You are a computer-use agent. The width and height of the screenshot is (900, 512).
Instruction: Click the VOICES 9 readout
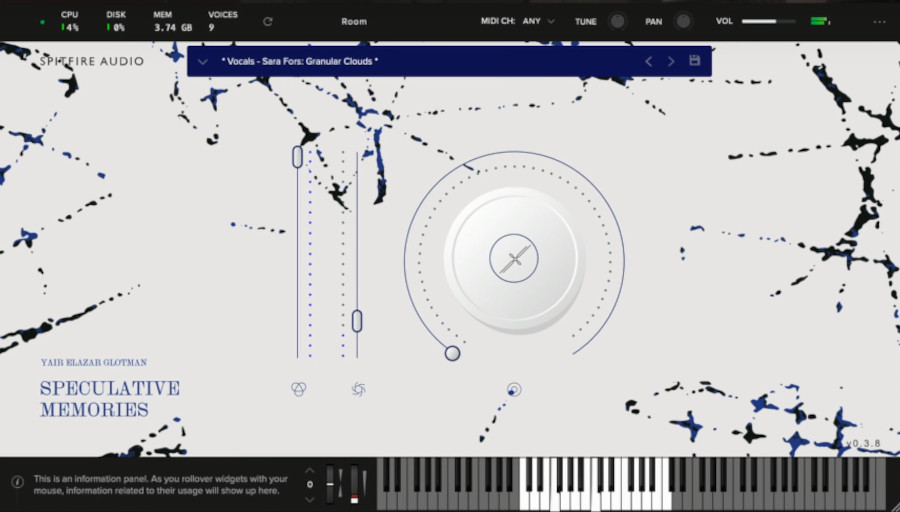[x=223, y=21]
